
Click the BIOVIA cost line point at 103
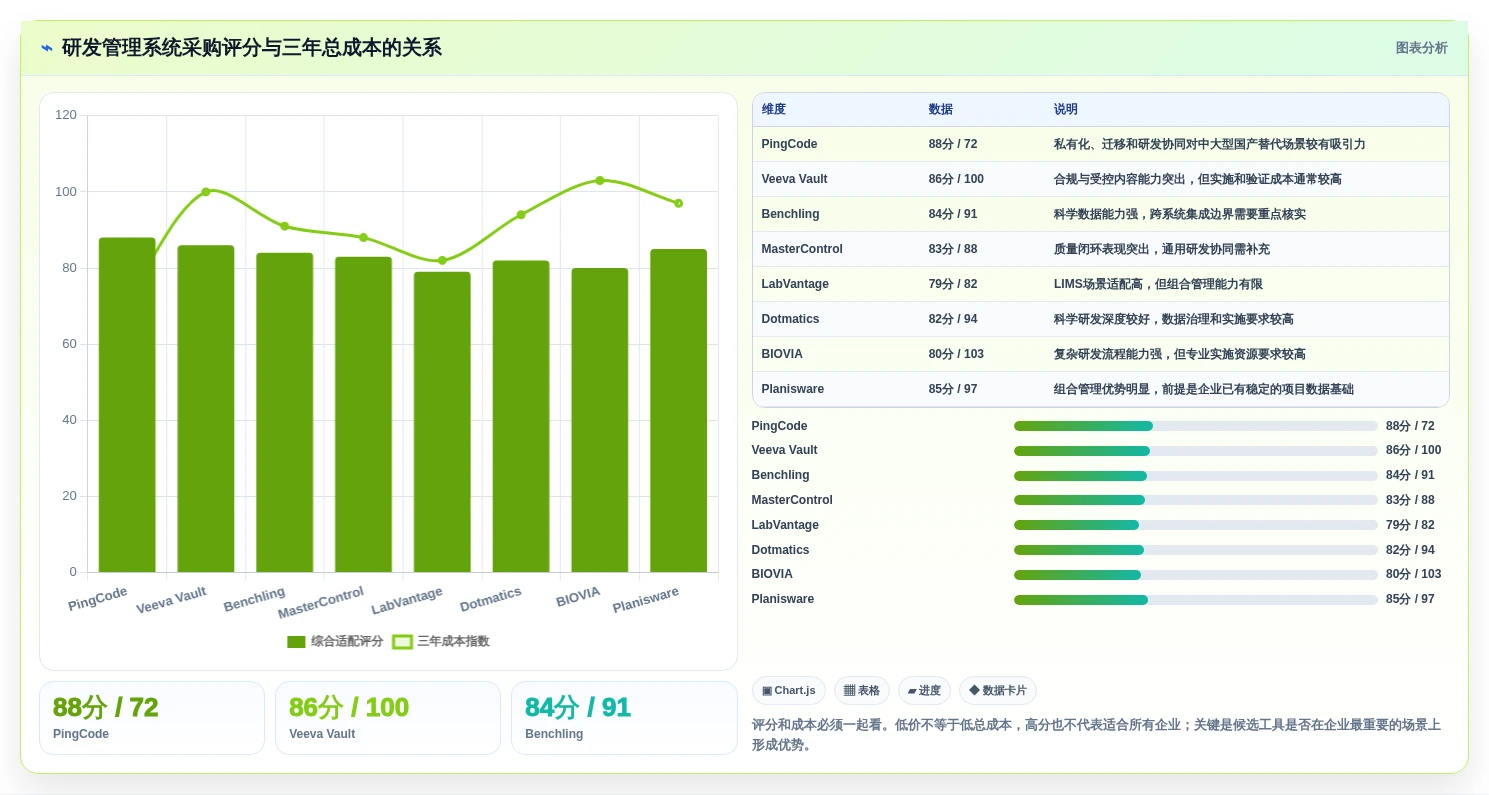pyautogui.click(x=600, y=181)
